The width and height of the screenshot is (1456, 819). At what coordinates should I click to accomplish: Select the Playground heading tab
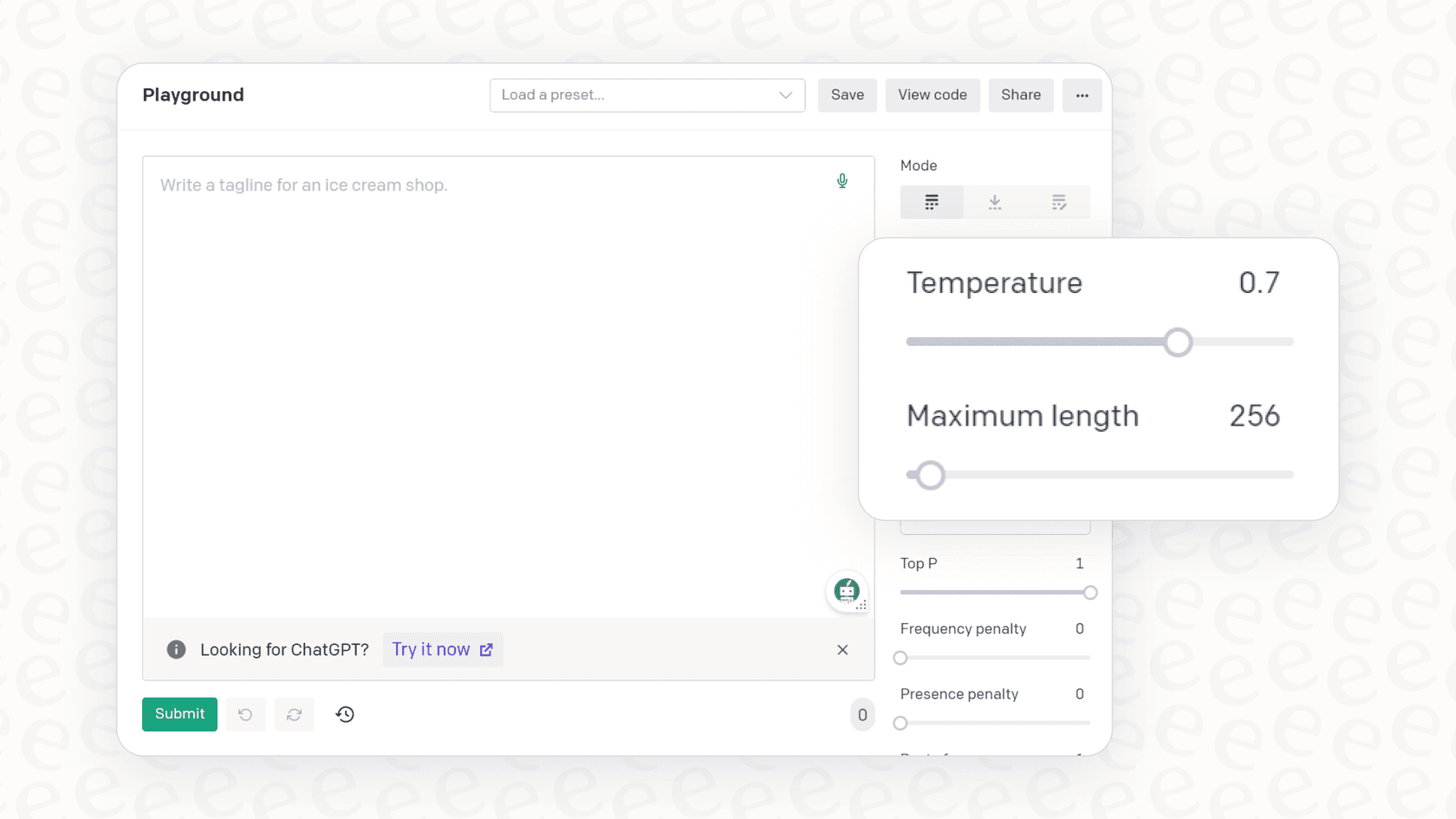click(192, 95)
